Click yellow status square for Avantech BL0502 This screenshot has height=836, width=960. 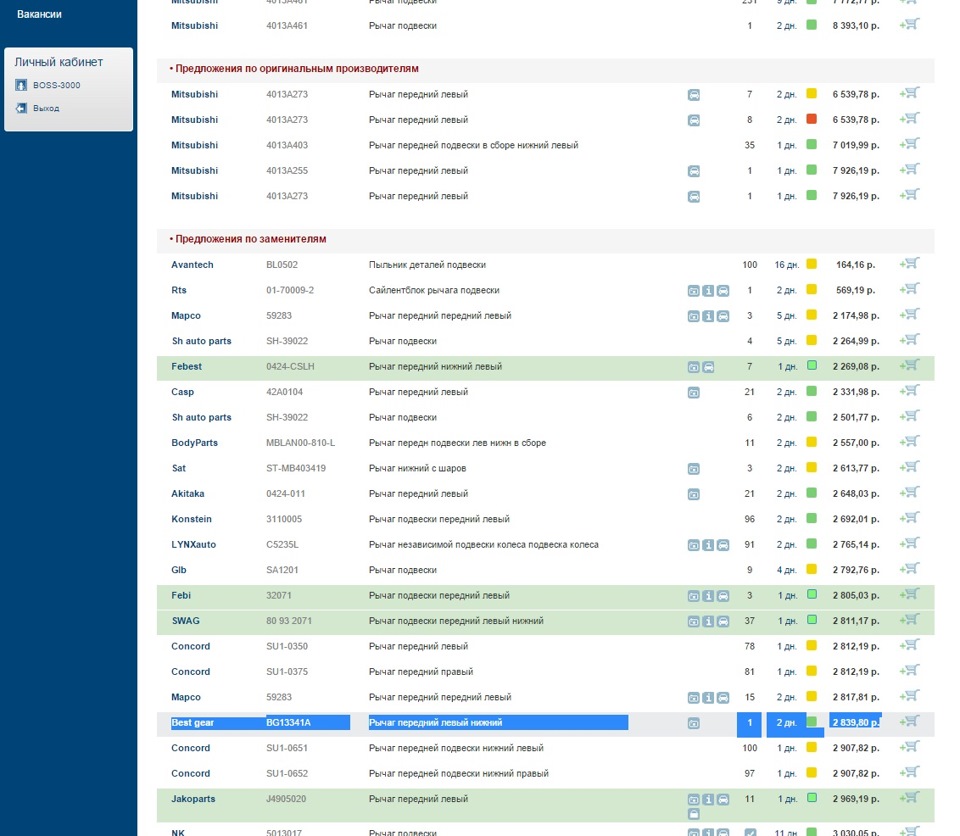tap(811, 264)
